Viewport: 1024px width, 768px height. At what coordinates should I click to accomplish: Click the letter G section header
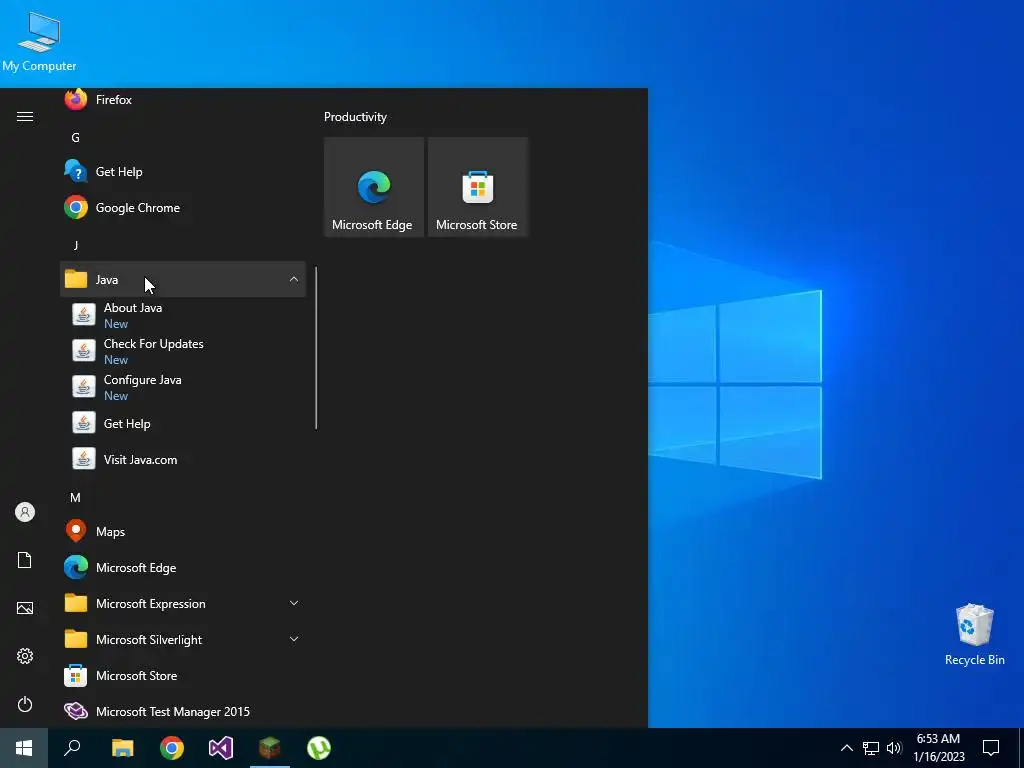(76, 138)
